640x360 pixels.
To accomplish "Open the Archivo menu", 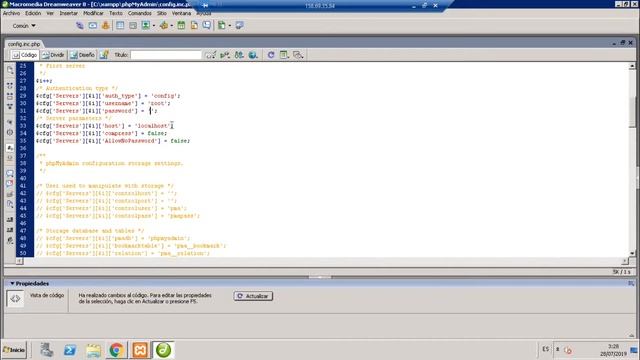I will click(x=11, y=13).
